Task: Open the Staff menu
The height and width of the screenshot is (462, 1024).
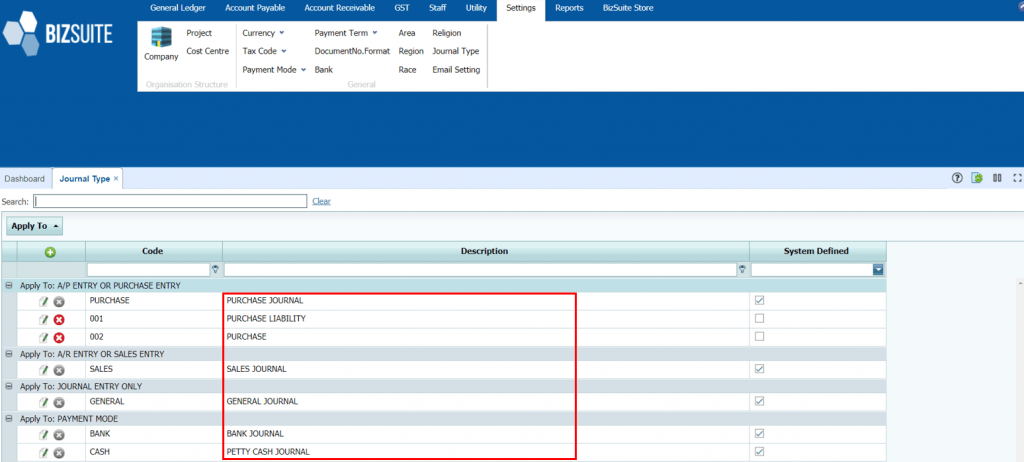Action: click(438, 8)
